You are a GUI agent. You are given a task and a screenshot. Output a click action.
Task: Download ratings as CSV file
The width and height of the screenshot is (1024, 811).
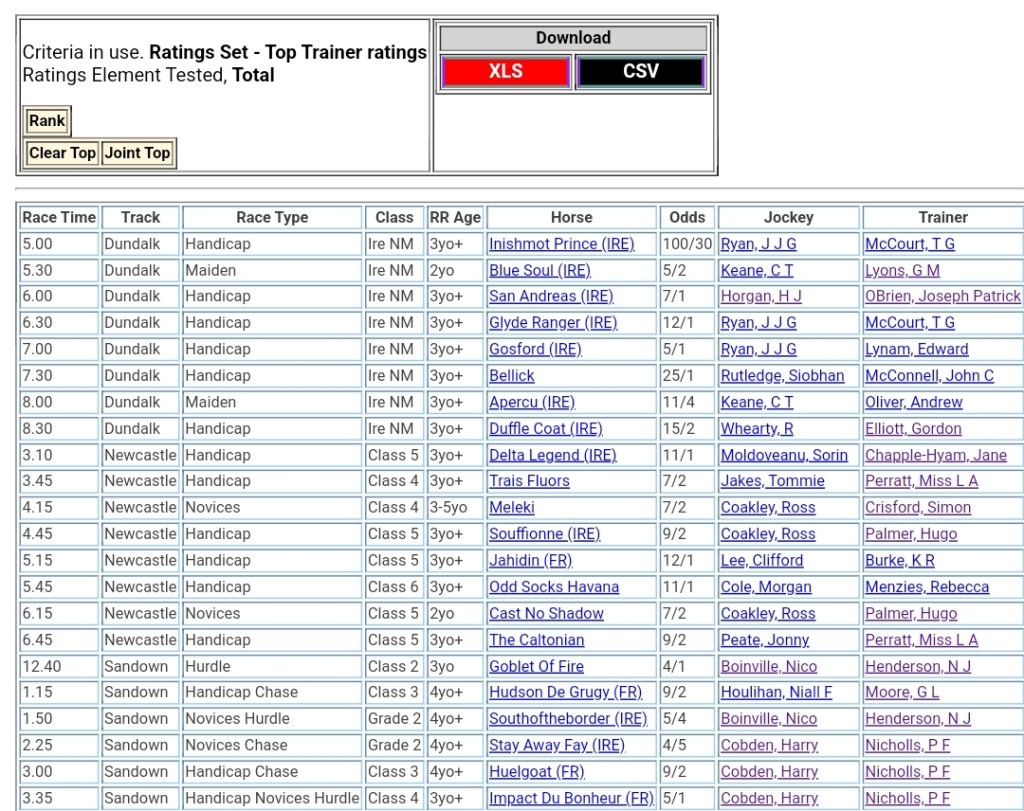[640, 72]
